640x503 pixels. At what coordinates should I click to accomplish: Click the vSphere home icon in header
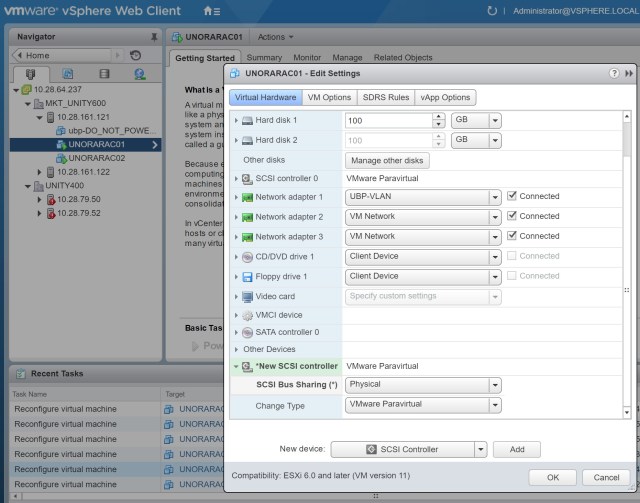(210, 10)
